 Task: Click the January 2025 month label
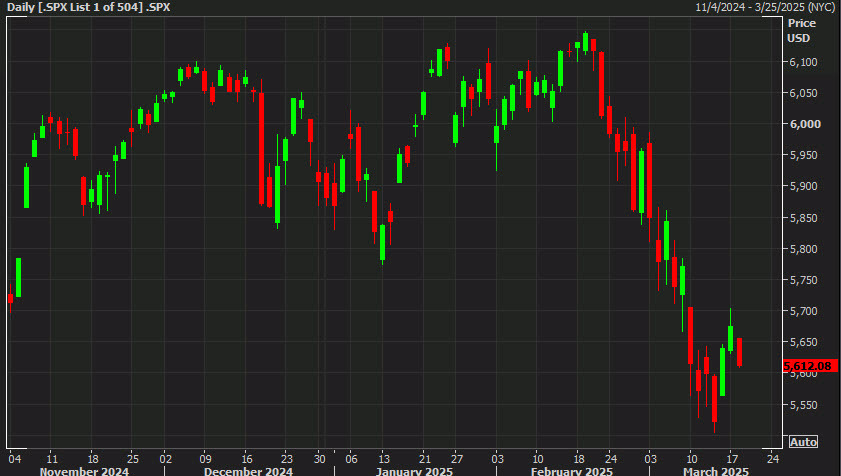(414, 471)
